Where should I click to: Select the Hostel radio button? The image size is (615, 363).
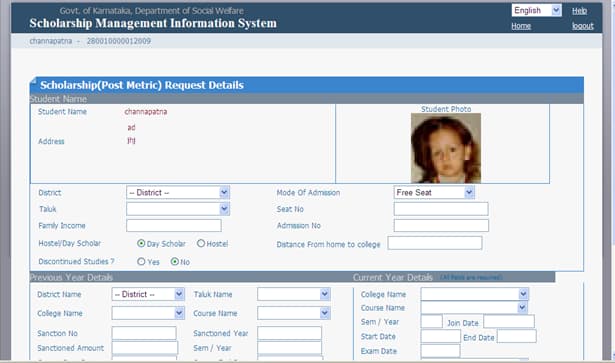[201, 243]
